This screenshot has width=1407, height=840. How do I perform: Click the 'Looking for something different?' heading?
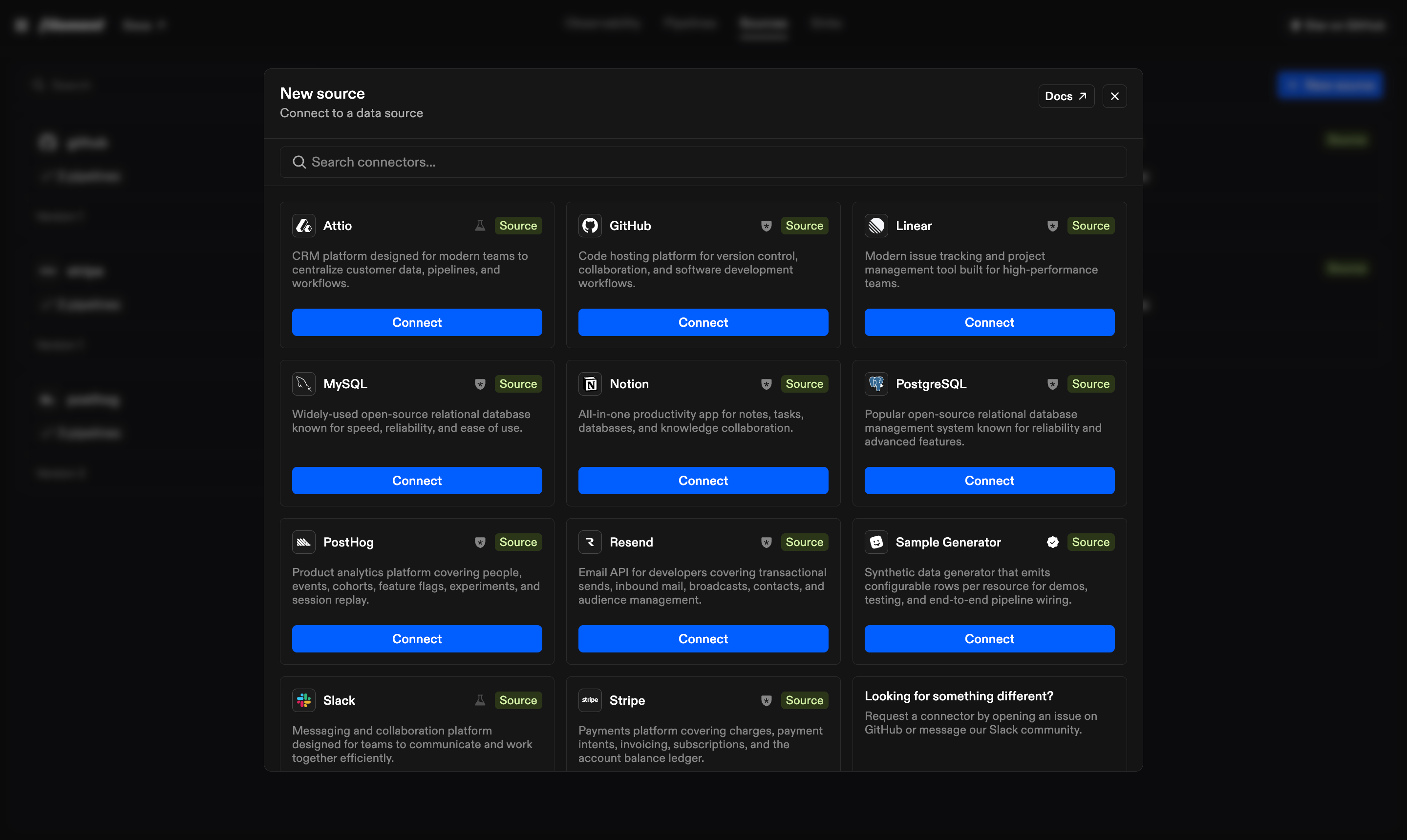coord(959,696)
